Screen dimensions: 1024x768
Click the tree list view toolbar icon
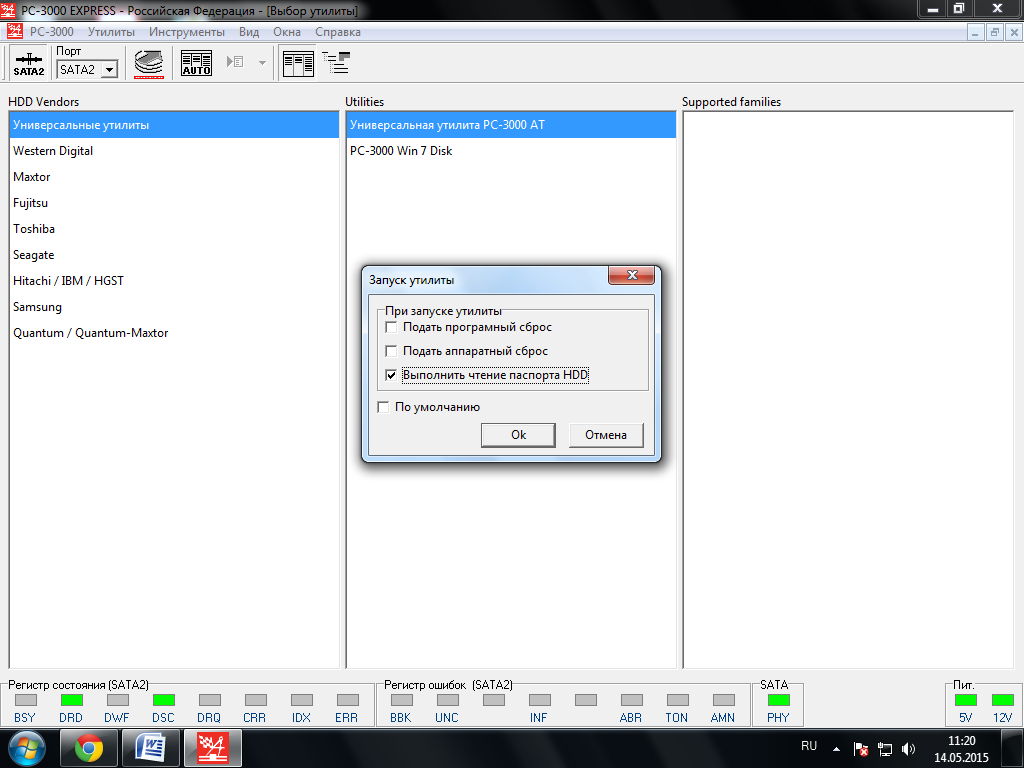(336, 63)
